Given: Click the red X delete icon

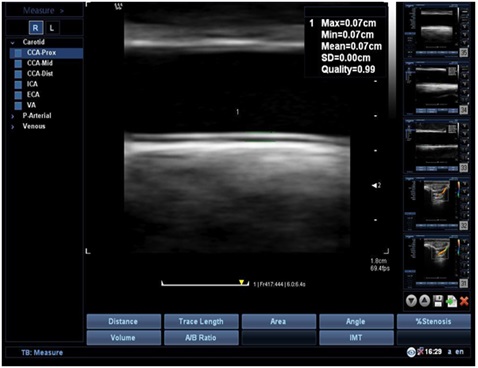Looking at the screenshot, I should click(x=464, y=301).
